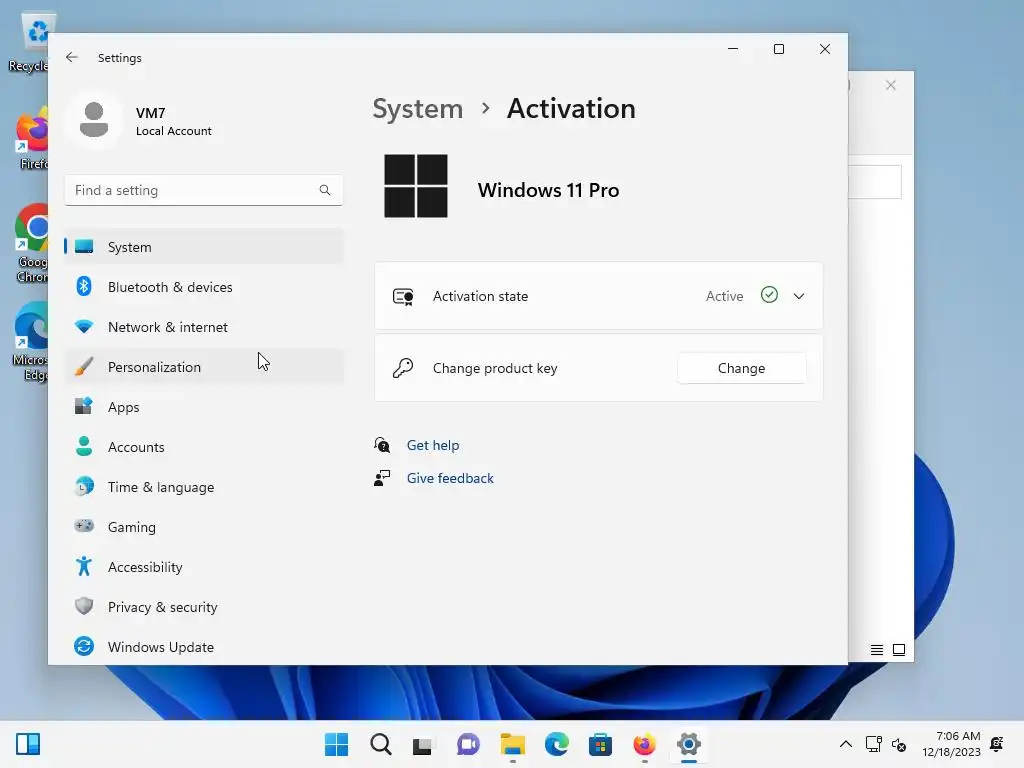Click the shield Privacy icon

point(84,606)
